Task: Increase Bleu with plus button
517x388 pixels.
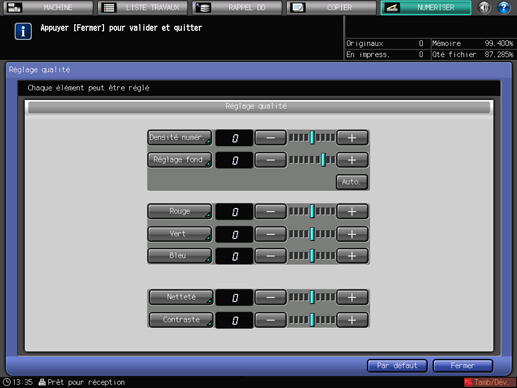Action: point(352,256)
